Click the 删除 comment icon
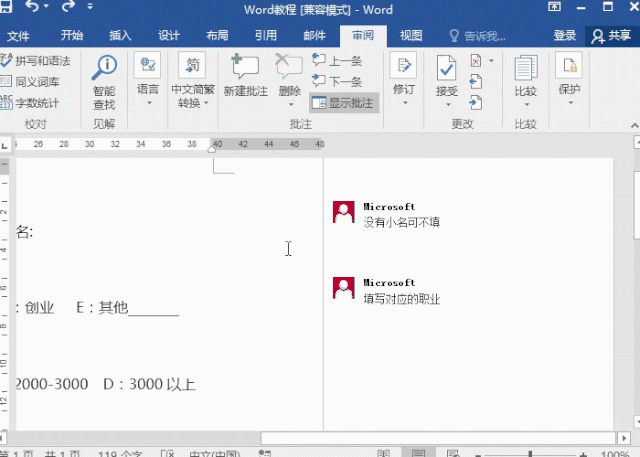 pos(289,67)
